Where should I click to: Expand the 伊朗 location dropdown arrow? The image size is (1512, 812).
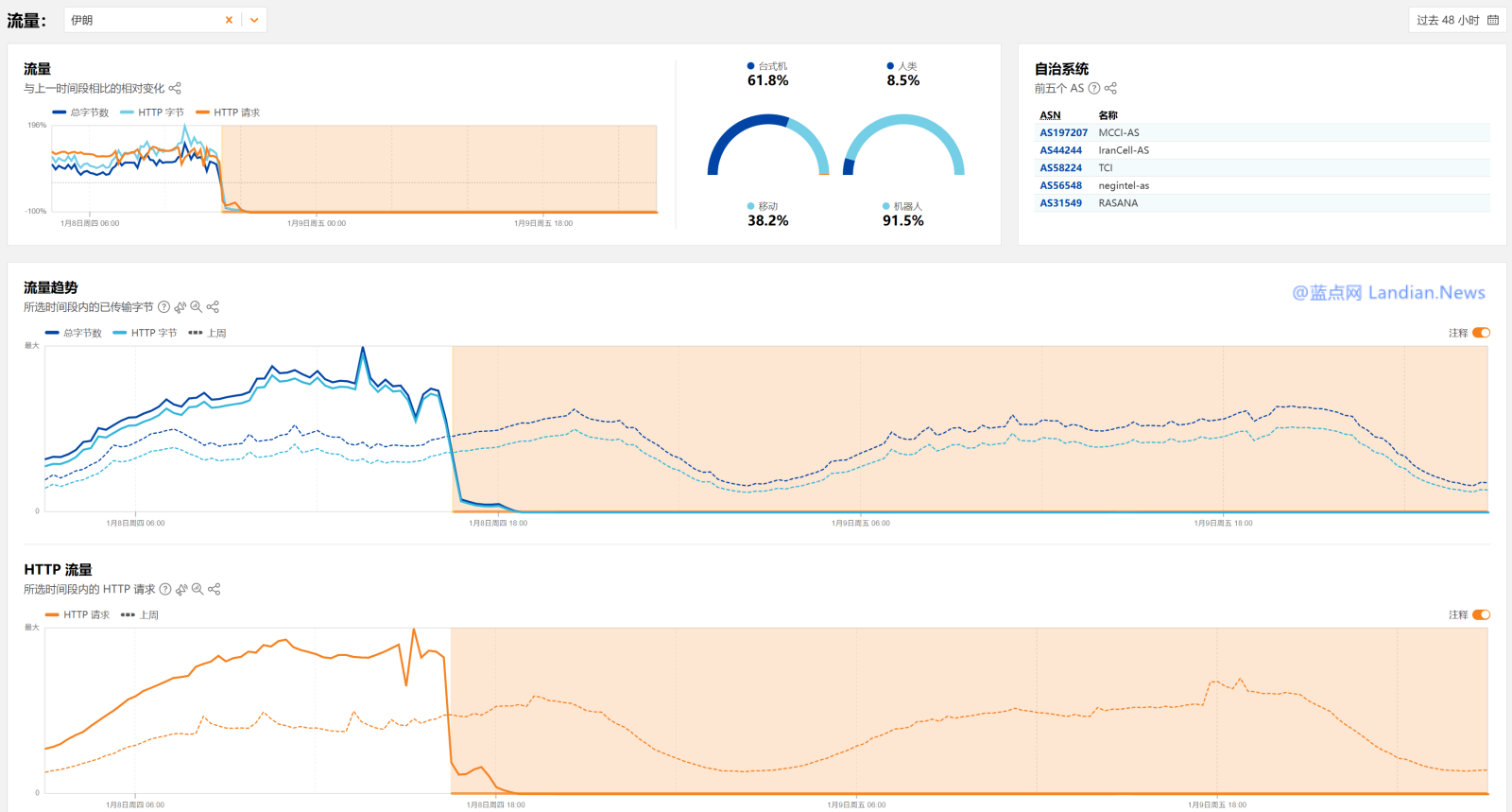click(x=254, y=20)
